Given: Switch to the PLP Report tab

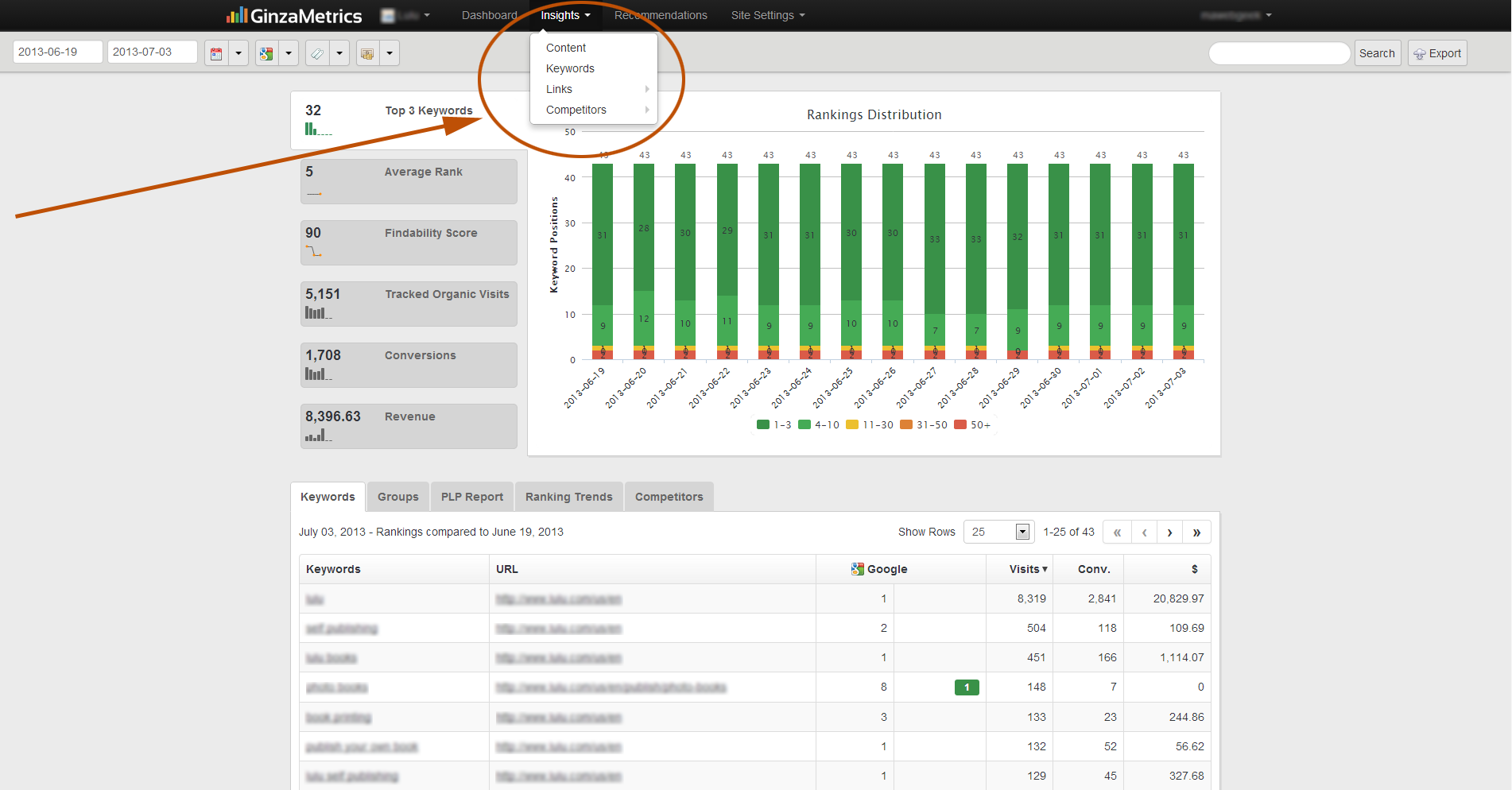Looking at the screenshot, I should click(472, 497).
